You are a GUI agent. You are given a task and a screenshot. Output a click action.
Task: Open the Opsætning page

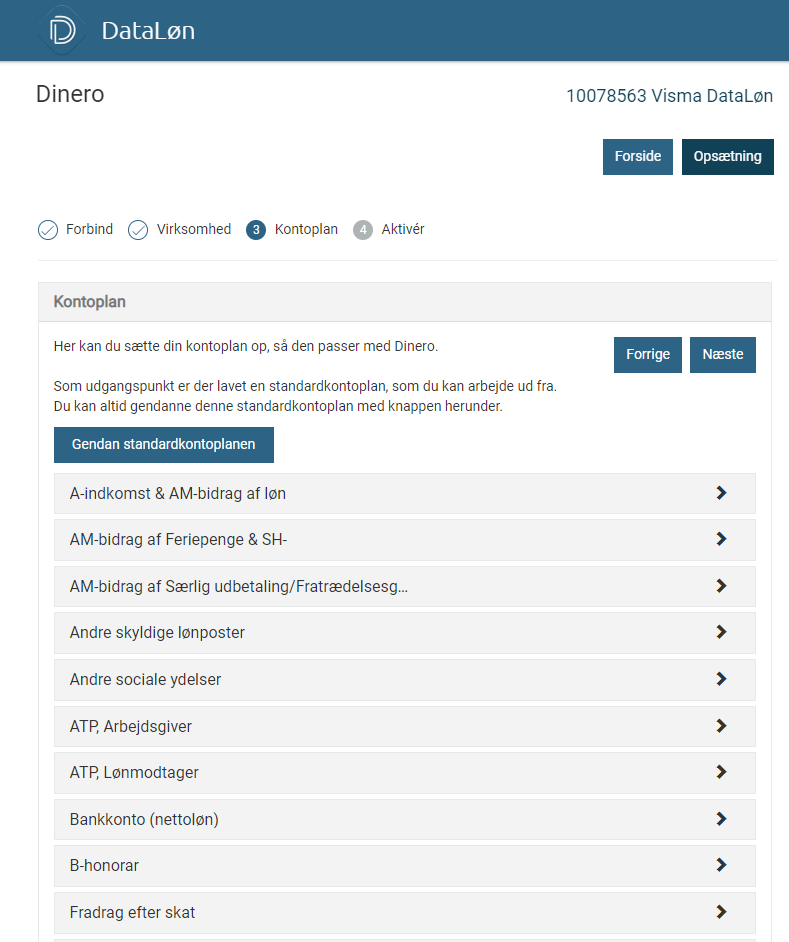[x=728, y=157]
